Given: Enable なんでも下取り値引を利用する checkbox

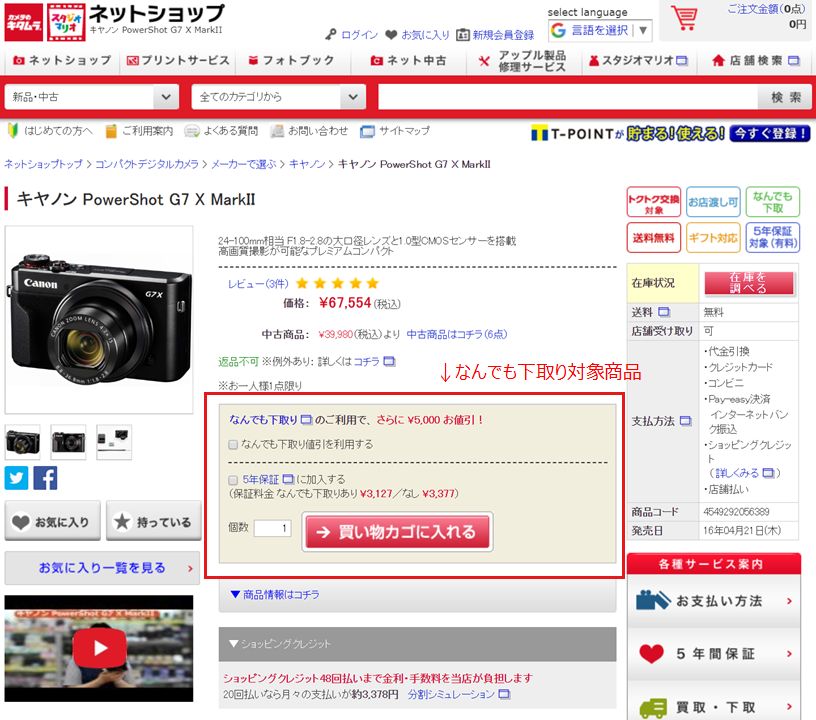Looking at the screenshot, I should point(233,444).
